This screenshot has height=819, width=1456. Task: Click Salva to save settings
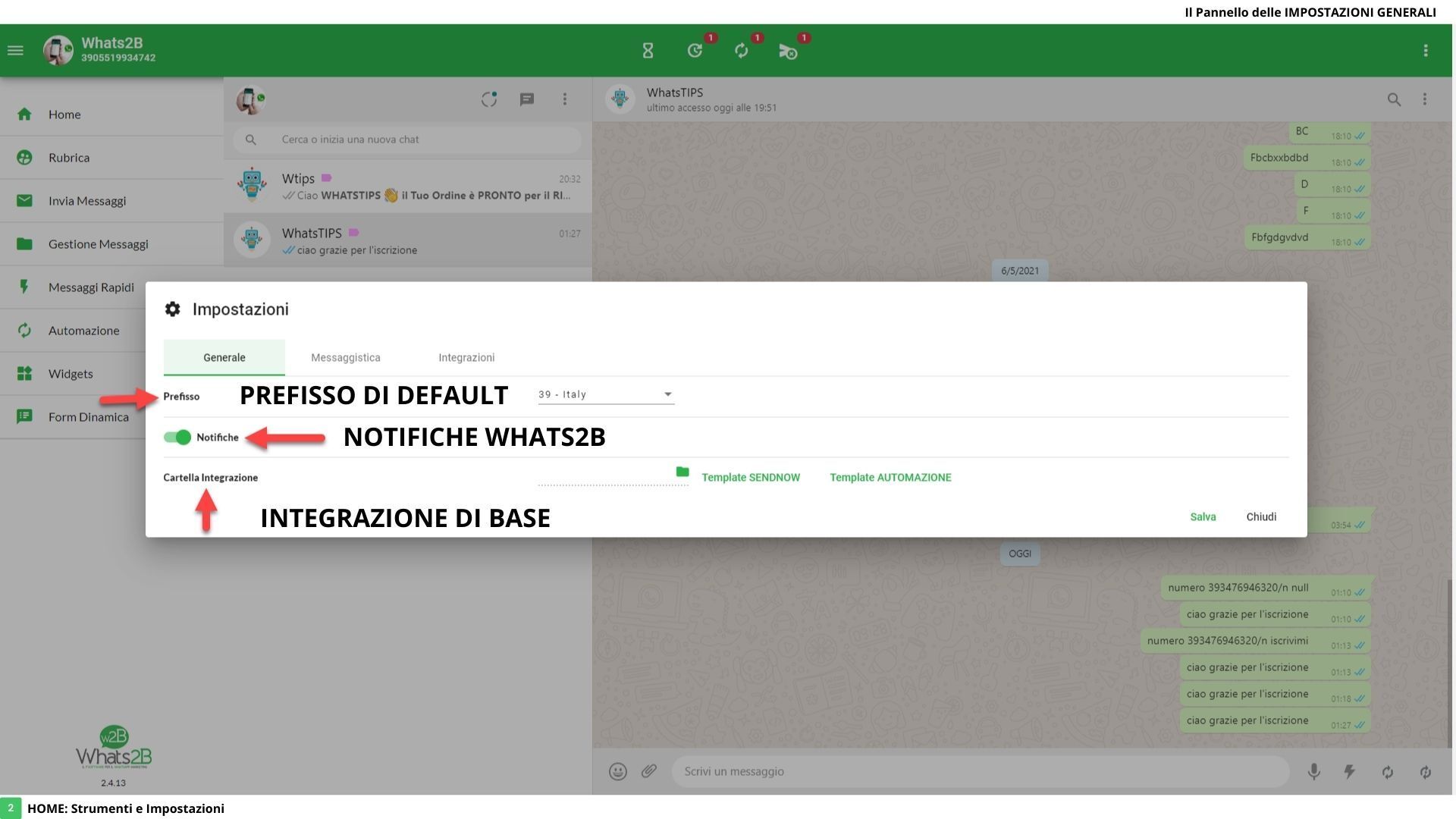pos(1203,516)
